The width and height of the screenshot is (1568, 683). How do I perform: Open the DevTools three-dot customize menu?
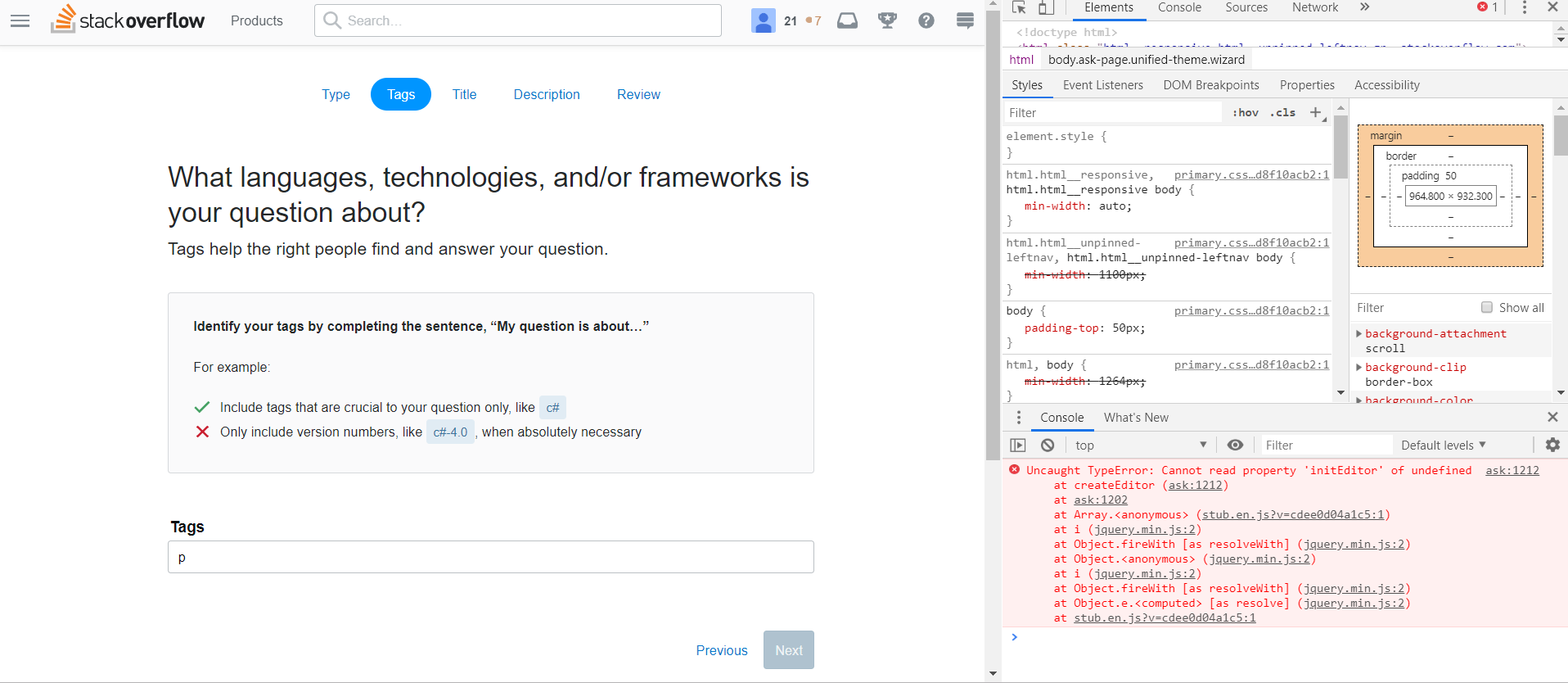tap(1524, 7)
